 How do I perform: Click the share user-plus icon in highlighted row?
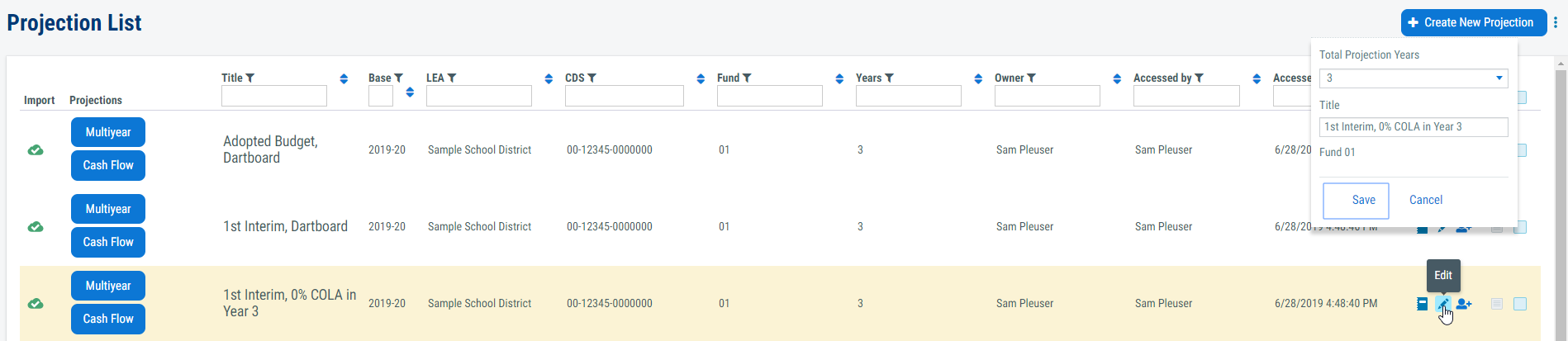(x=1464, y=304)
